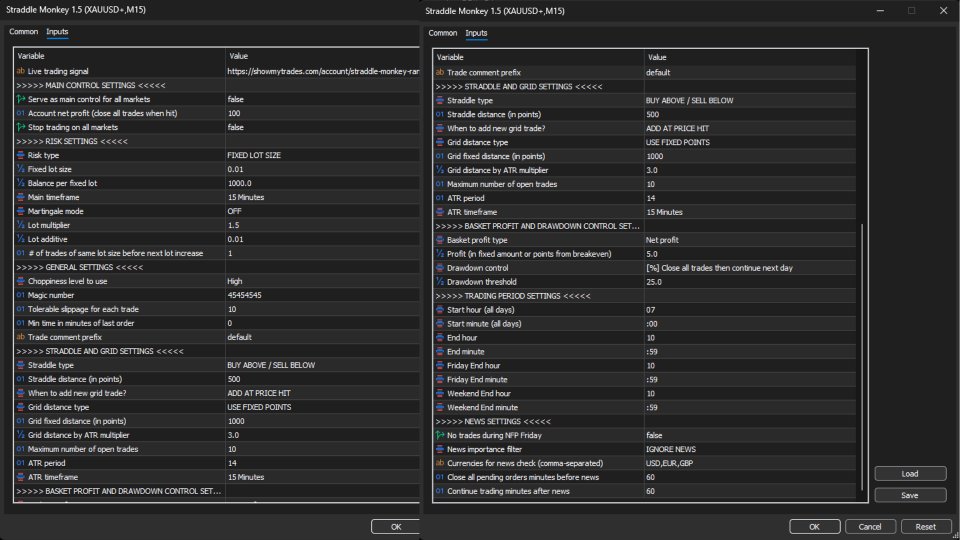Click the Close all pending orders icon
This screenshot has width=960, height=540.
coord(440,477)
